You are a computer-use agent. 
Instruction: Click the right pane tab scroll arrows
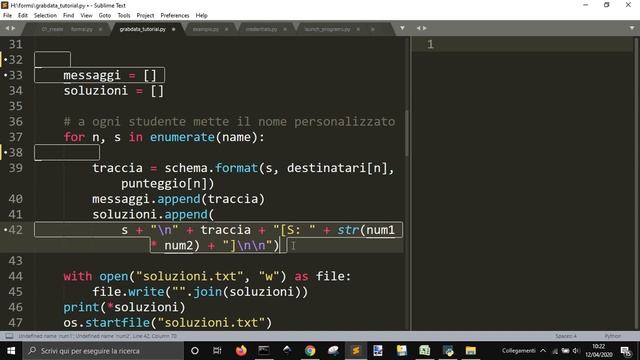coord(422,28)
